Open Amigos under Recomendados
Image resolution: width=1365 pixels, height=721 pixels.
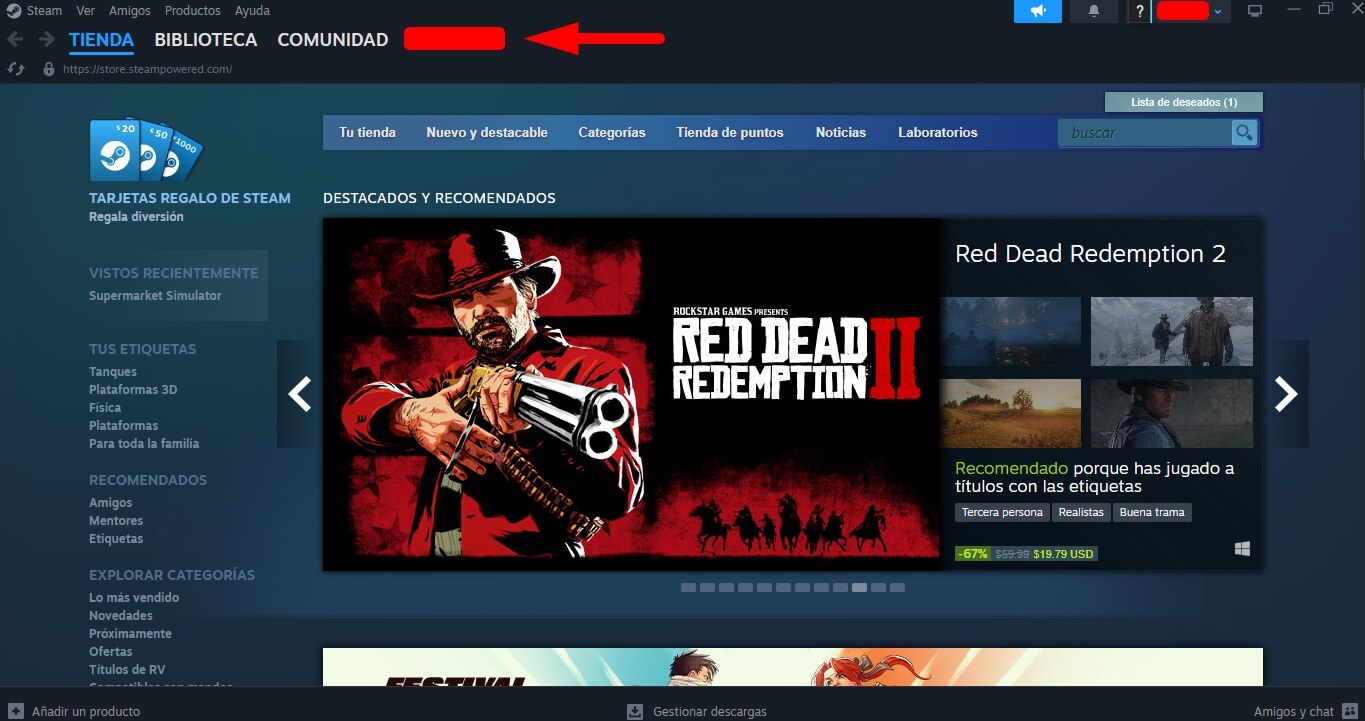point(110,503)
